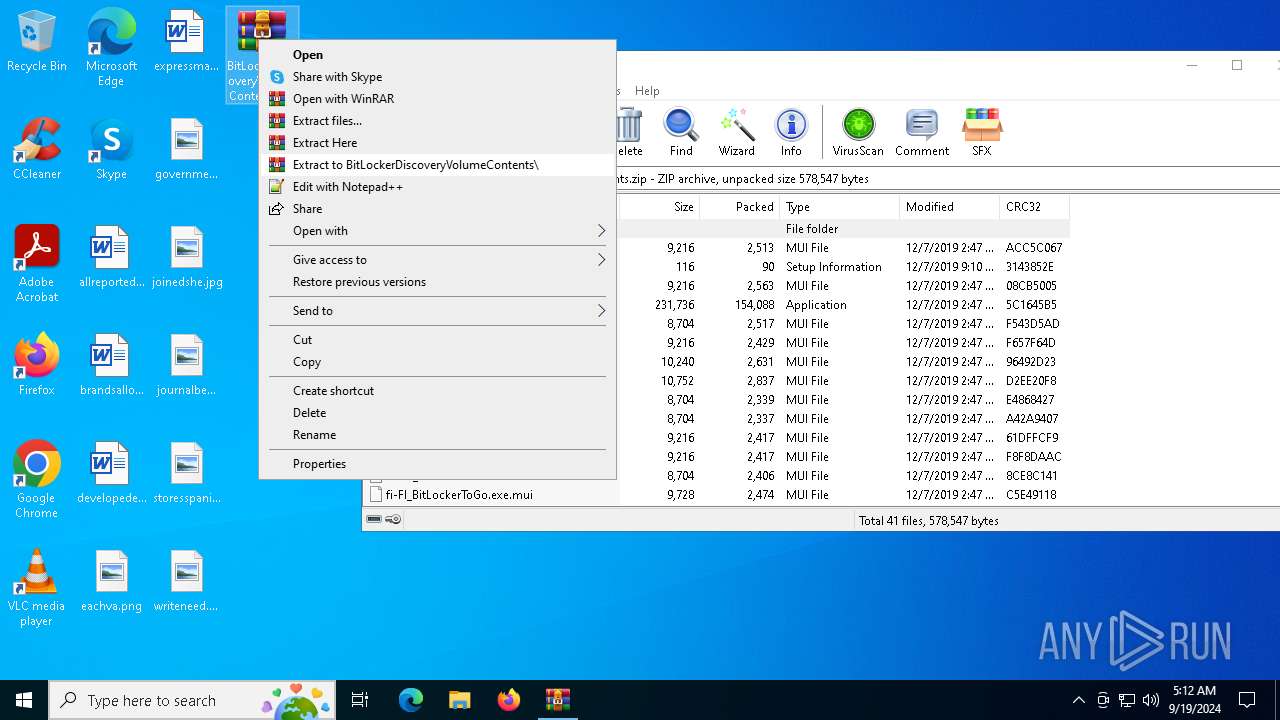Choose Share with Skype menu entry

437,77
